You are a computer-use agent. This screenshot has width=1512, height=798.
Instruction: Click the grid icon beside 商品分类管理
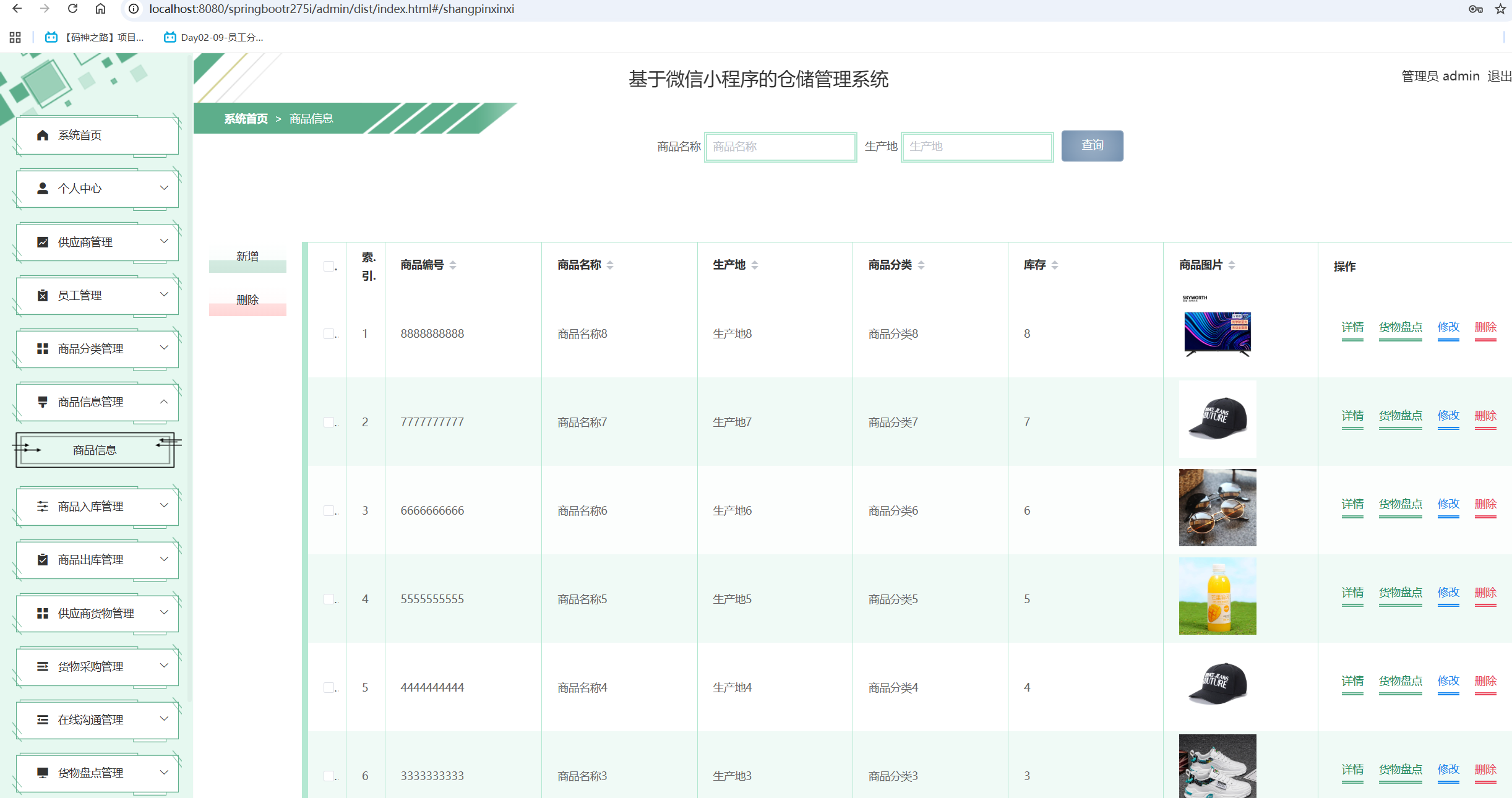[x=42, y=348]
